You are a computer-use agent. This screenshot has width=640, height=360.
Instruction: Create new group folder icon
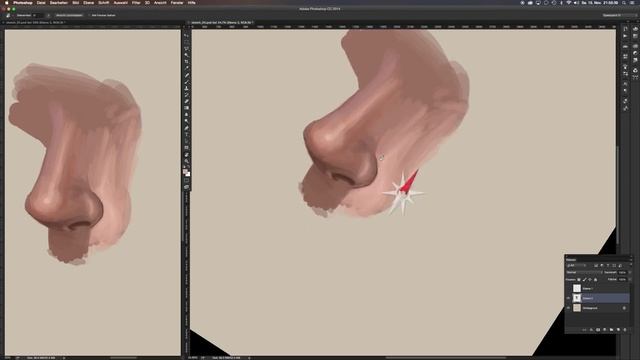[611, 329]
